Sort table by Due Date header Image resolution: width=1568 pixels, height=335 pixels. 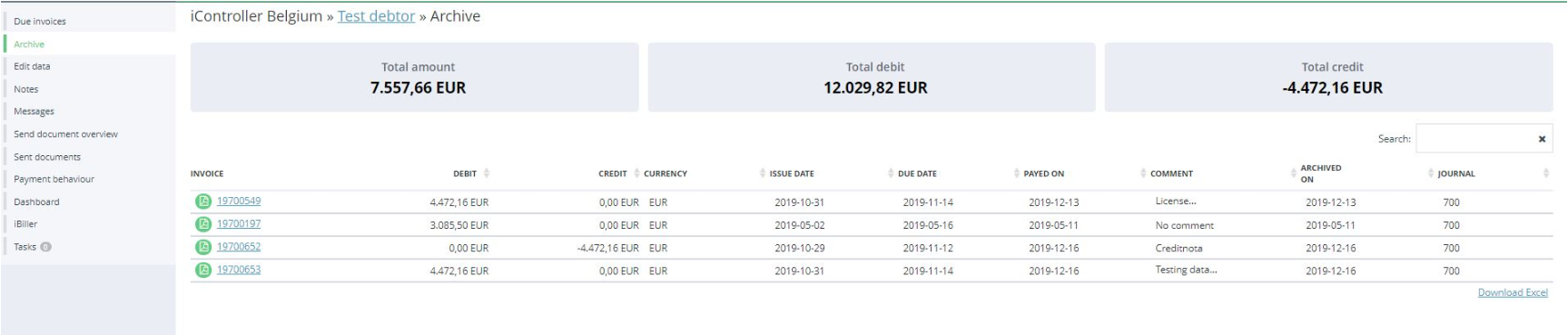[917, 173]
